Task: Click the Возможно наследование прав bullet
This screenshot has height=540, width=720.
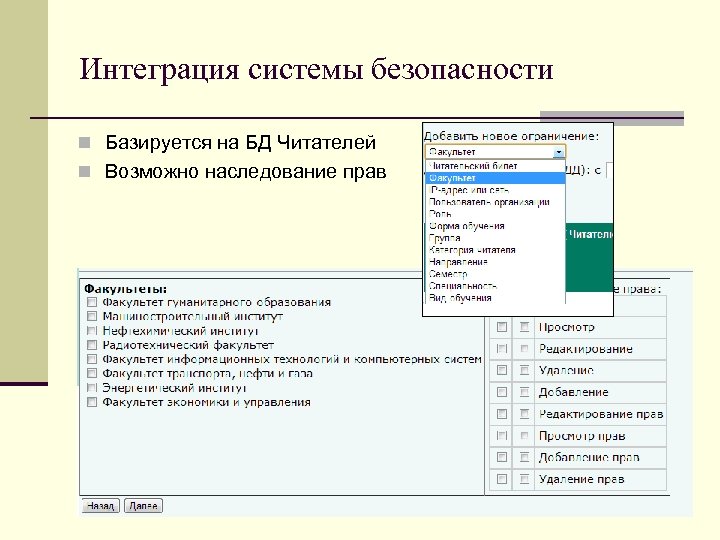Action: click(x=246, y=172)
